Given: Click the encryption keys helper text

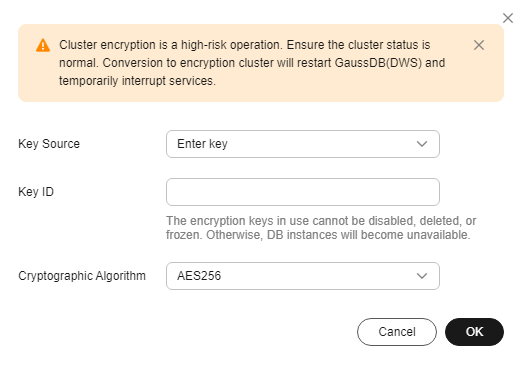Looking at the screenshot, I should point(321,228).
